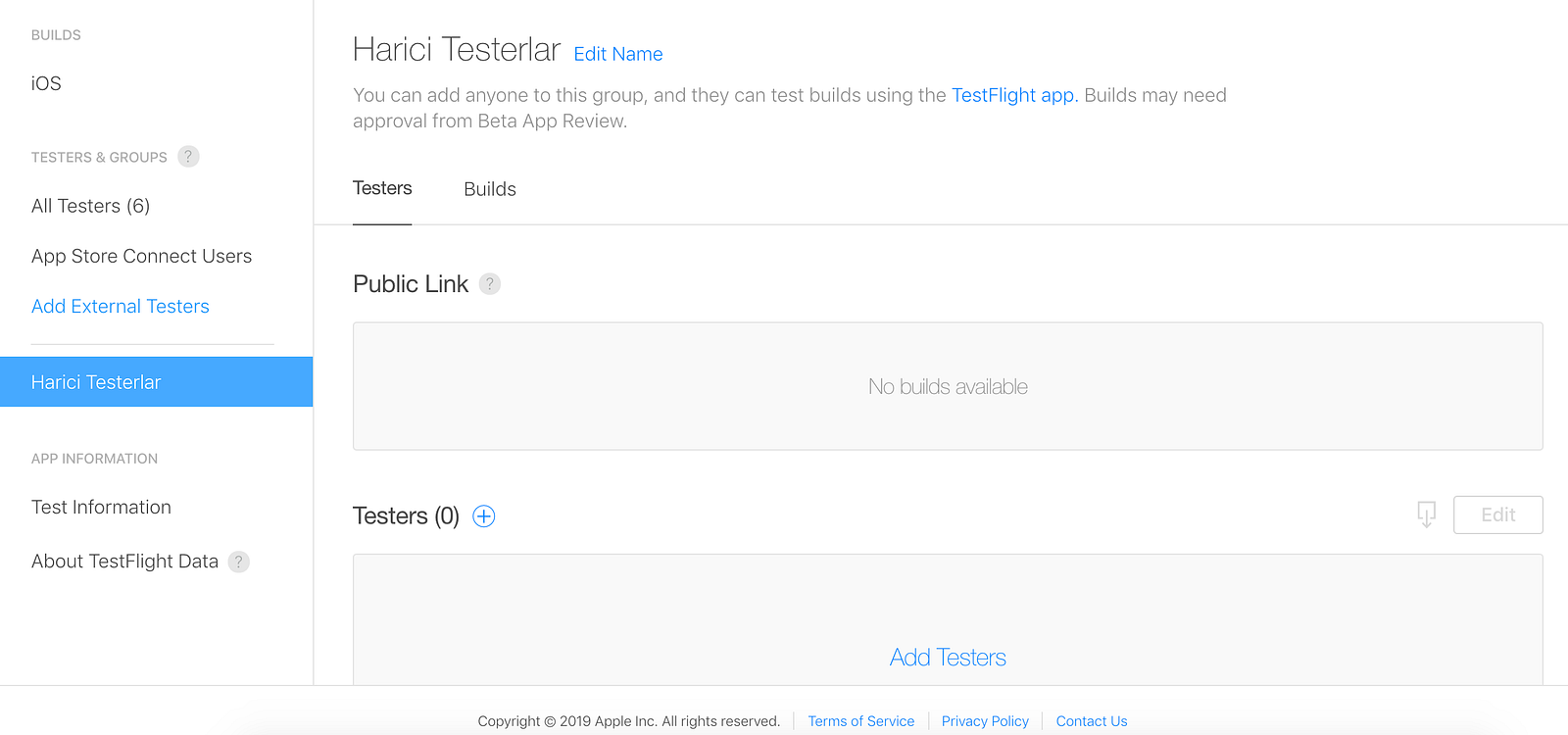Viewport: 1568px width, 735px height.
Task: Open About TestFlight Data
Action: pyautogui.click(x=124, y=562)
